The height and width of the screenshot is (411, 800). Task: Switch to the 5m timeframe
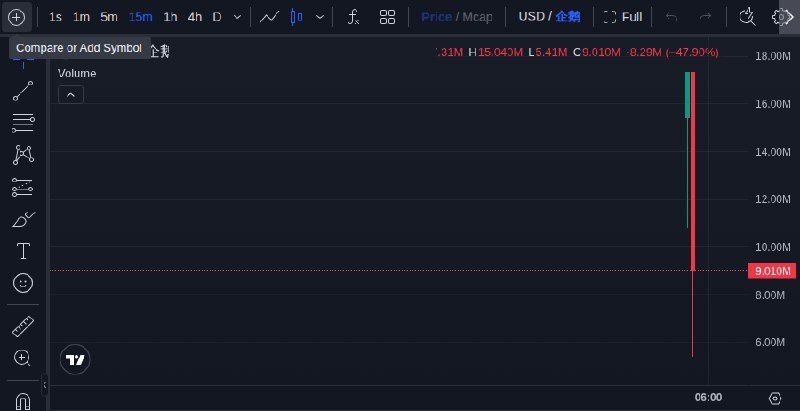(109, 17)
